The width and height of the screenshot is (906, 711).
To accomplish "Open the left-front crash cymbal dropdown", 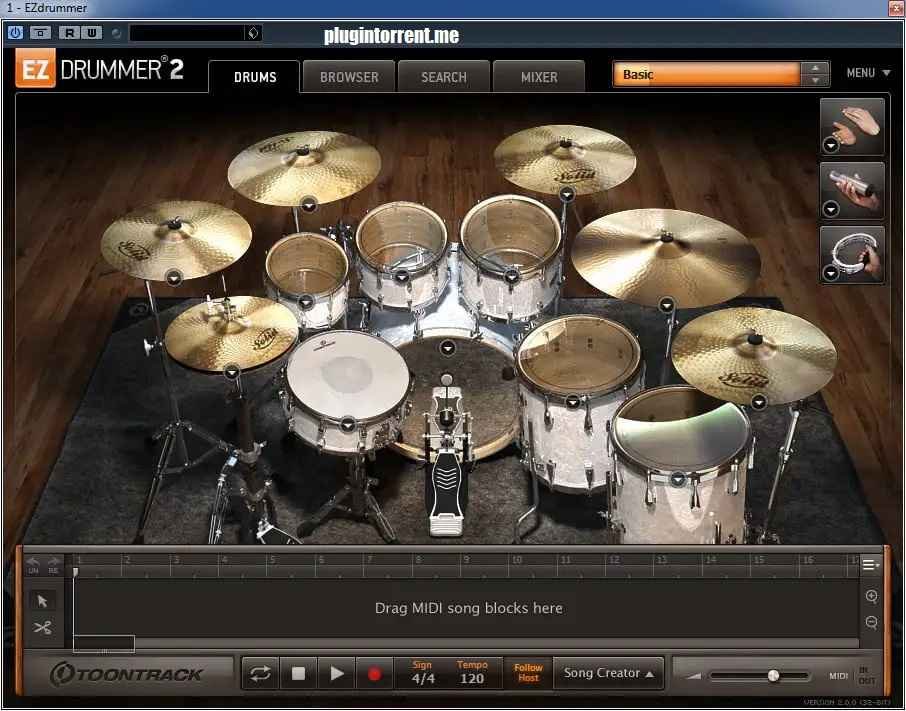I will [174, 278].
